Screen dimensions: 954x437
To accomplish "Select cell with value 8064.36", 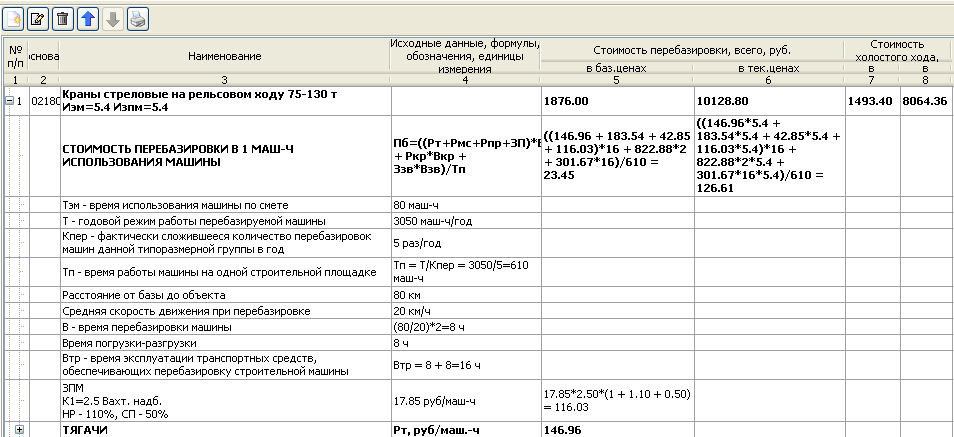I will [925, 101].
